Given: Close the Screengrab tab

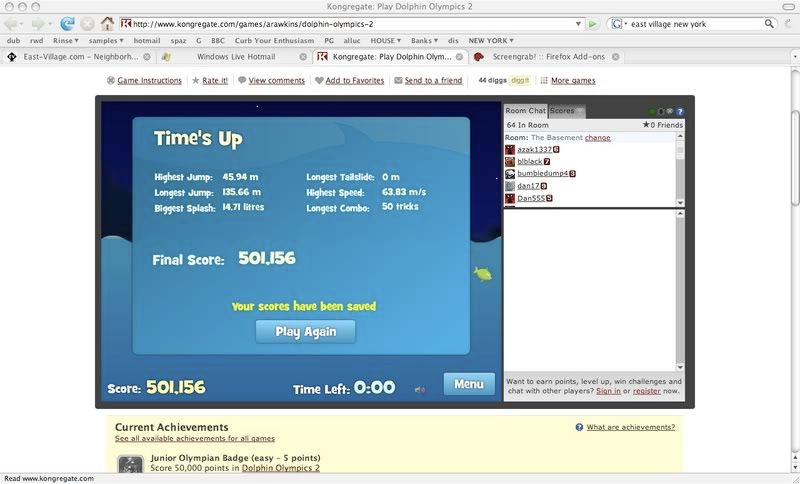Looking at the screenshot, I should click(615, 57).
